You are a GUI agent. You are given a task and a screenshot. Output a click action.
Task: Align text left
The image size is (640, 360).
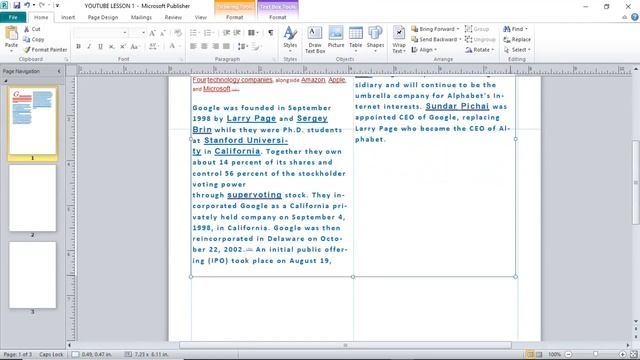click(x=193, y=47)
